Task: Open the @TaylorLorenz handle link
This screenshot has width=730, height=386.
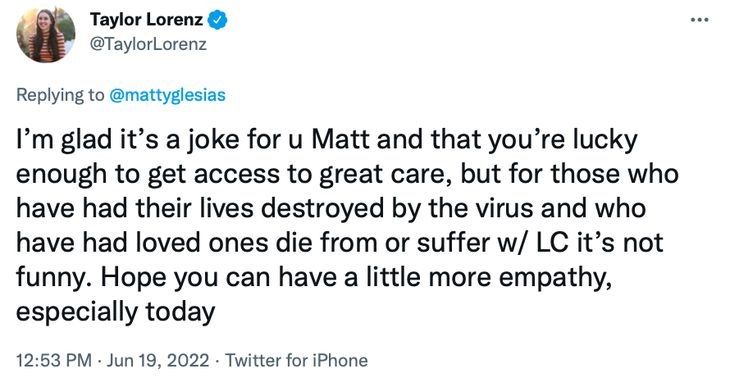Action: [x=148, y=44]
